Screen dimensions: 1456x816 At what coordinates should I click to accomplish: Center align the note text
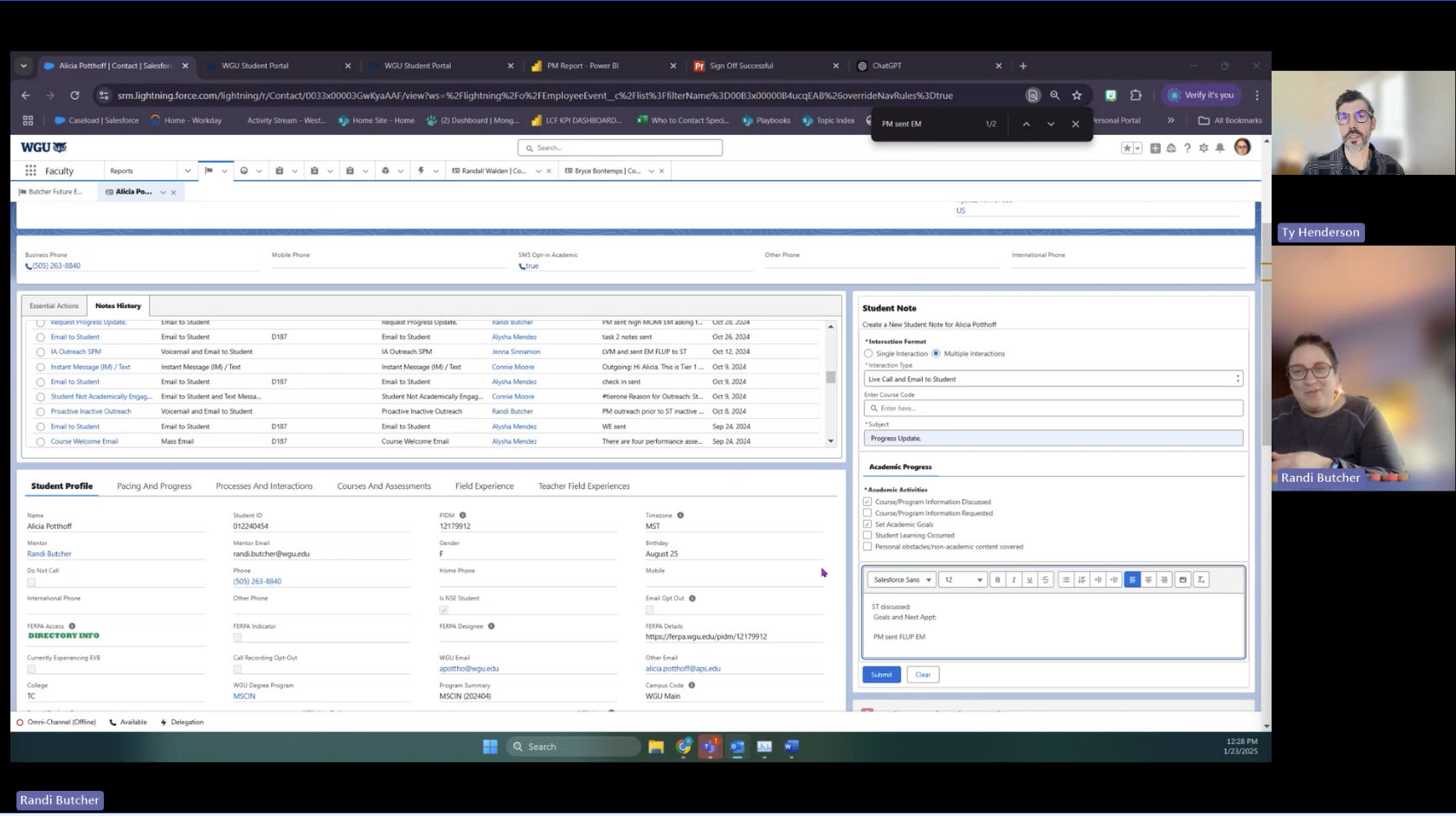click(x=1148, y=580)
